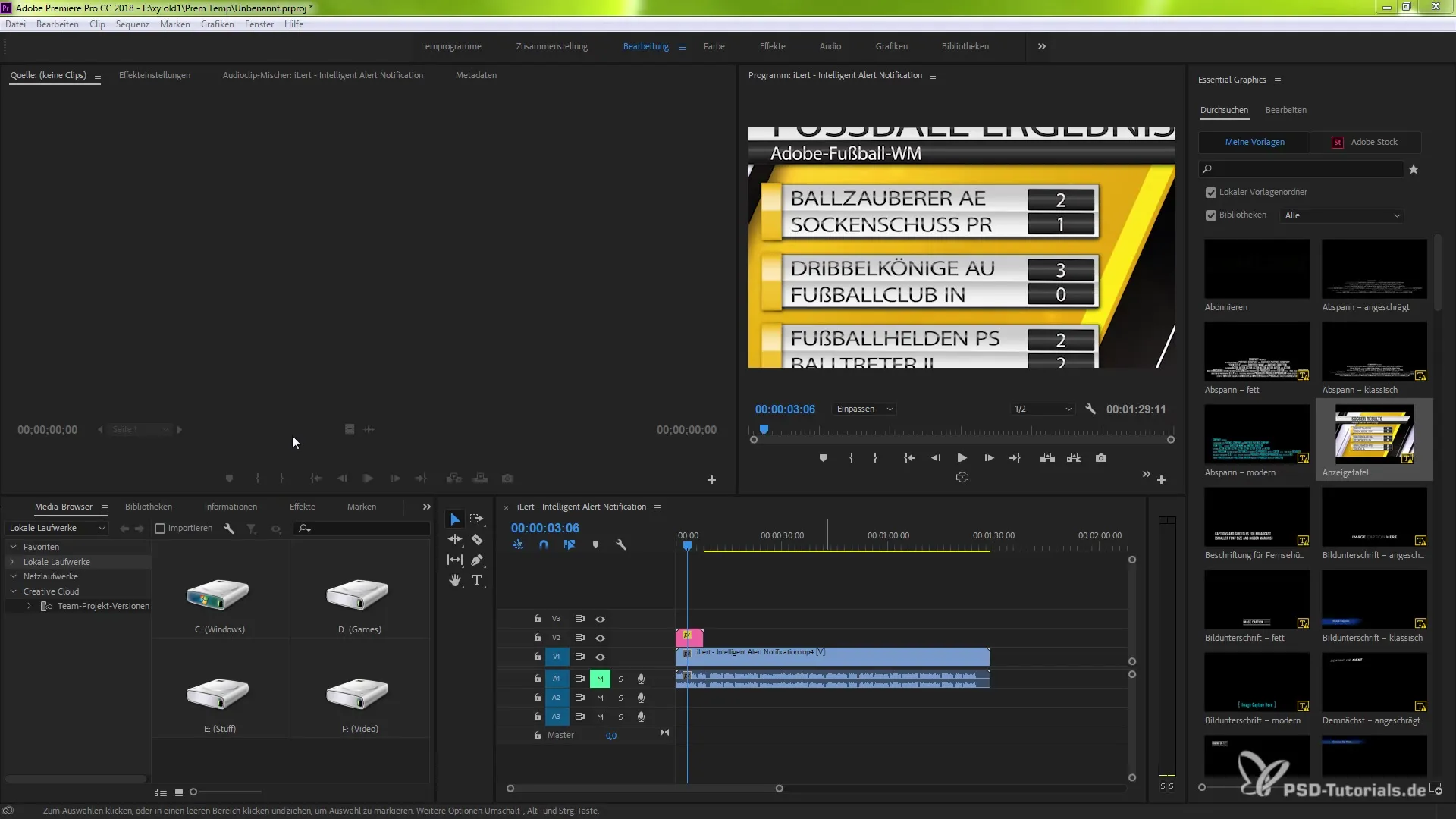Open Program monitor settings wrench
Screen dimensions: 1456x819
1090,409
